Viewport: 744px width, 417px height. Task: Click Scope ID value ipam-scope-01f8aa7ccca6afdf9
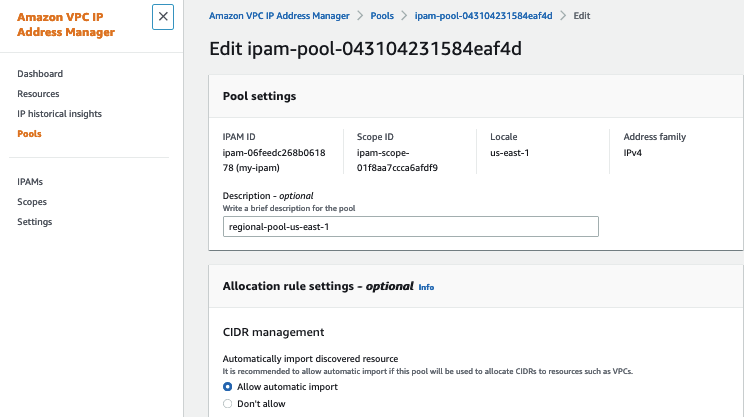click(397, 160)
